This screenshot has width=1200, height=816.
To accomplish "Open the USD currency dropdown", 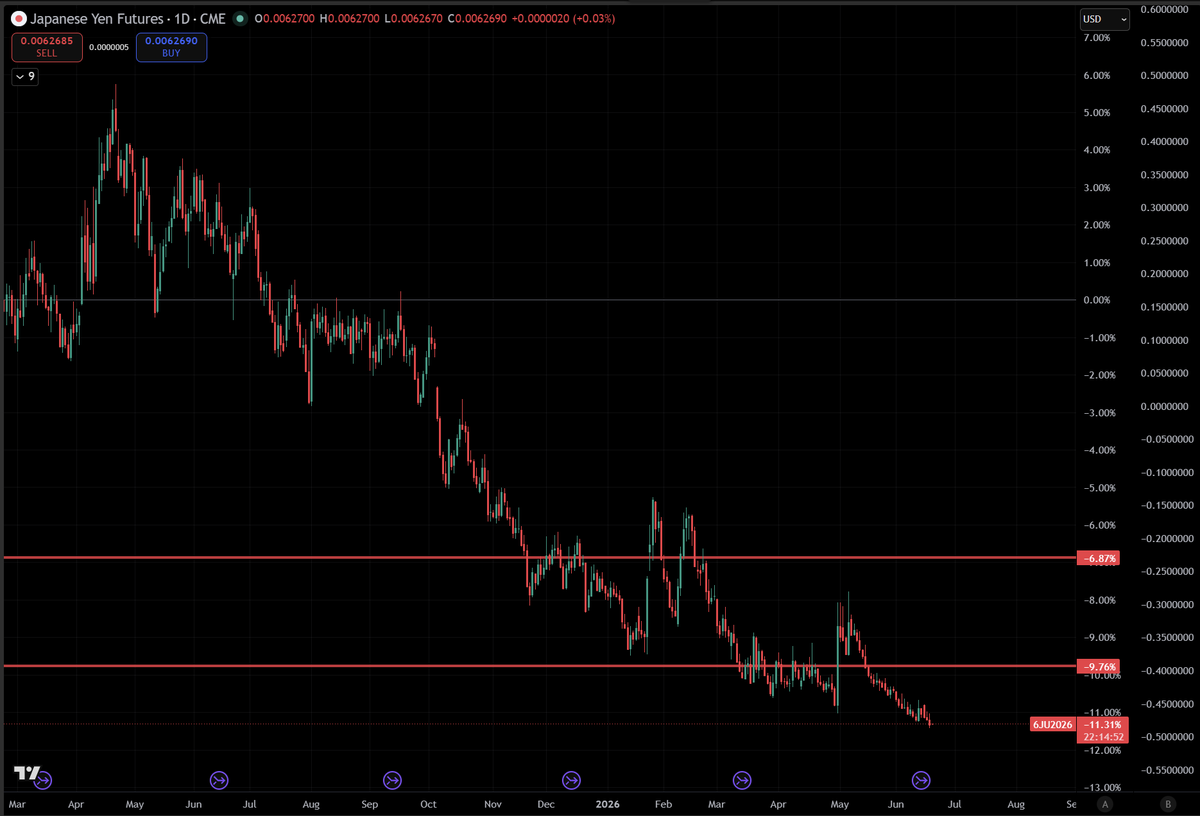I will coord(1105,19).
